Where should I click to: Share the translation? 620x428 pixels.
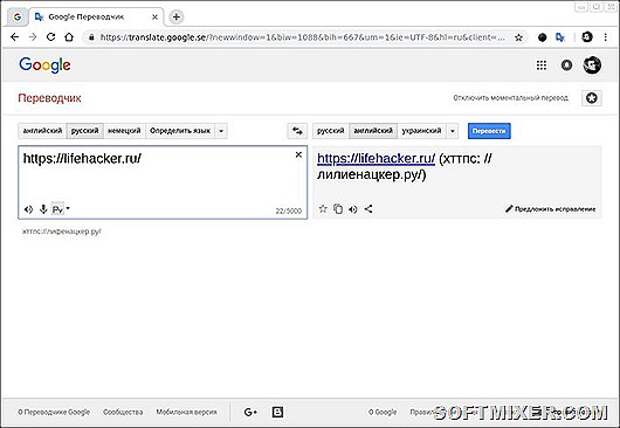tap(369, 209)
